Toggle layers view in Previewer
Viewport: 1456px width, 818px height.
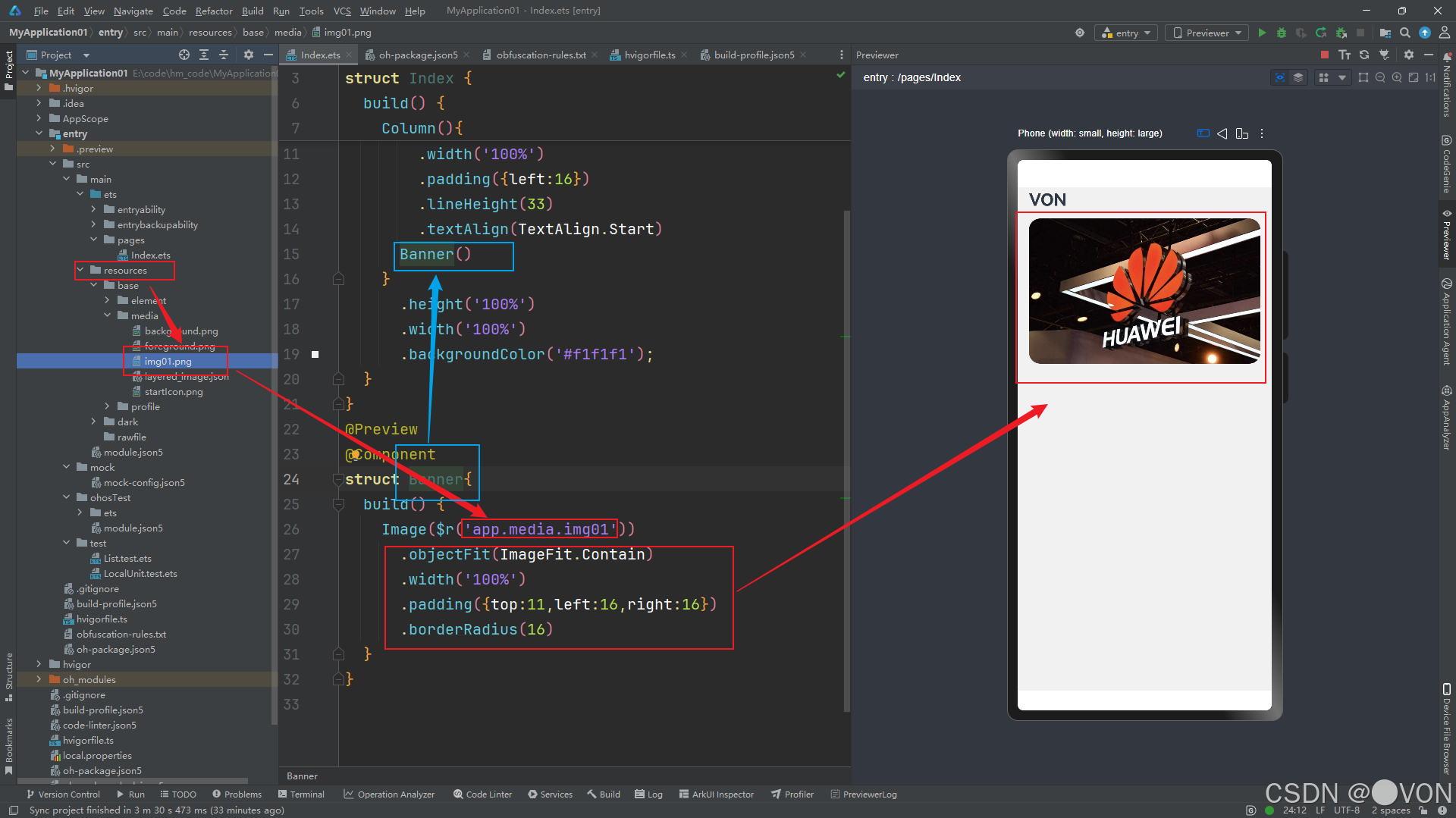[x=1298, y=77]
